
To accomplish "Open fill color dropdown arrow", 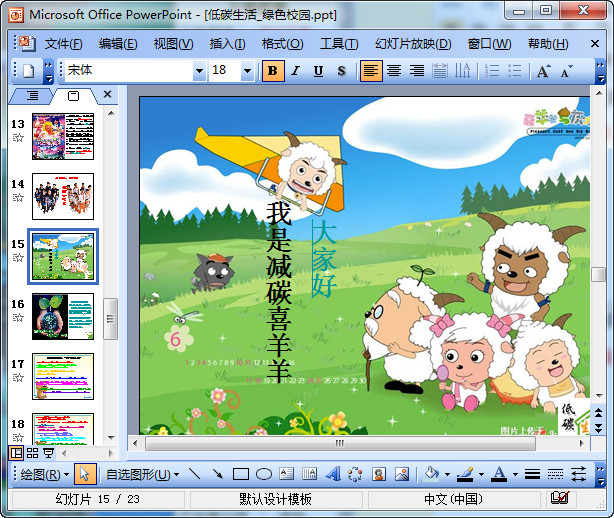I will pos(447,475).
